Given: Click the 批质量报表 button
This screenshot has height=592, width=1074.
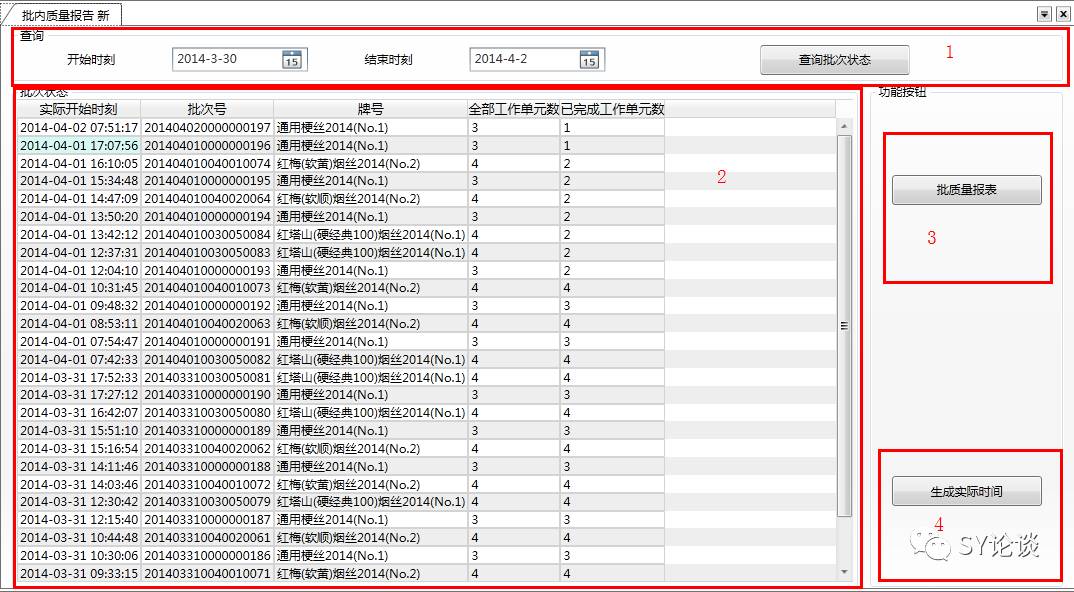Looking at the screenshot, I should [966, 190].
